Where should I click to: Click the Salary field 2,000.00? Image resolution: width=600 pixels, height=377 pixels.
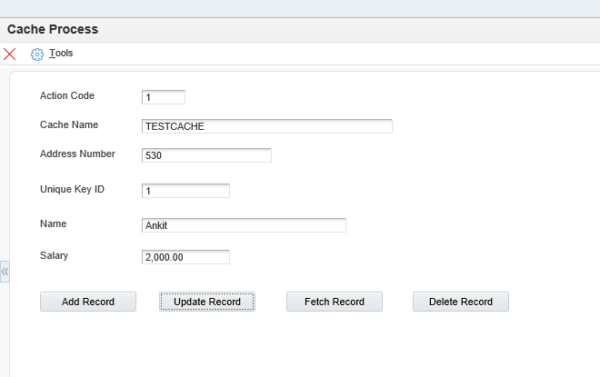pyautogui.click(x=186, y=257)
